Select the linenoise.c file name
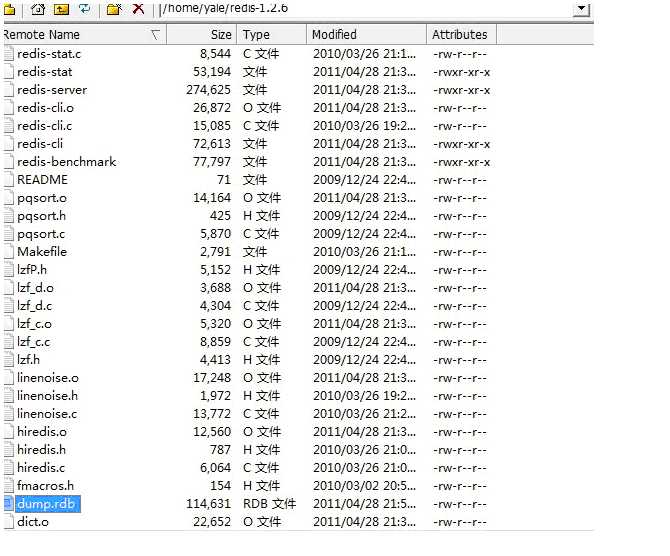Viewport: 670px width, 556px height. pyautogui.click(x=47, y=414)
